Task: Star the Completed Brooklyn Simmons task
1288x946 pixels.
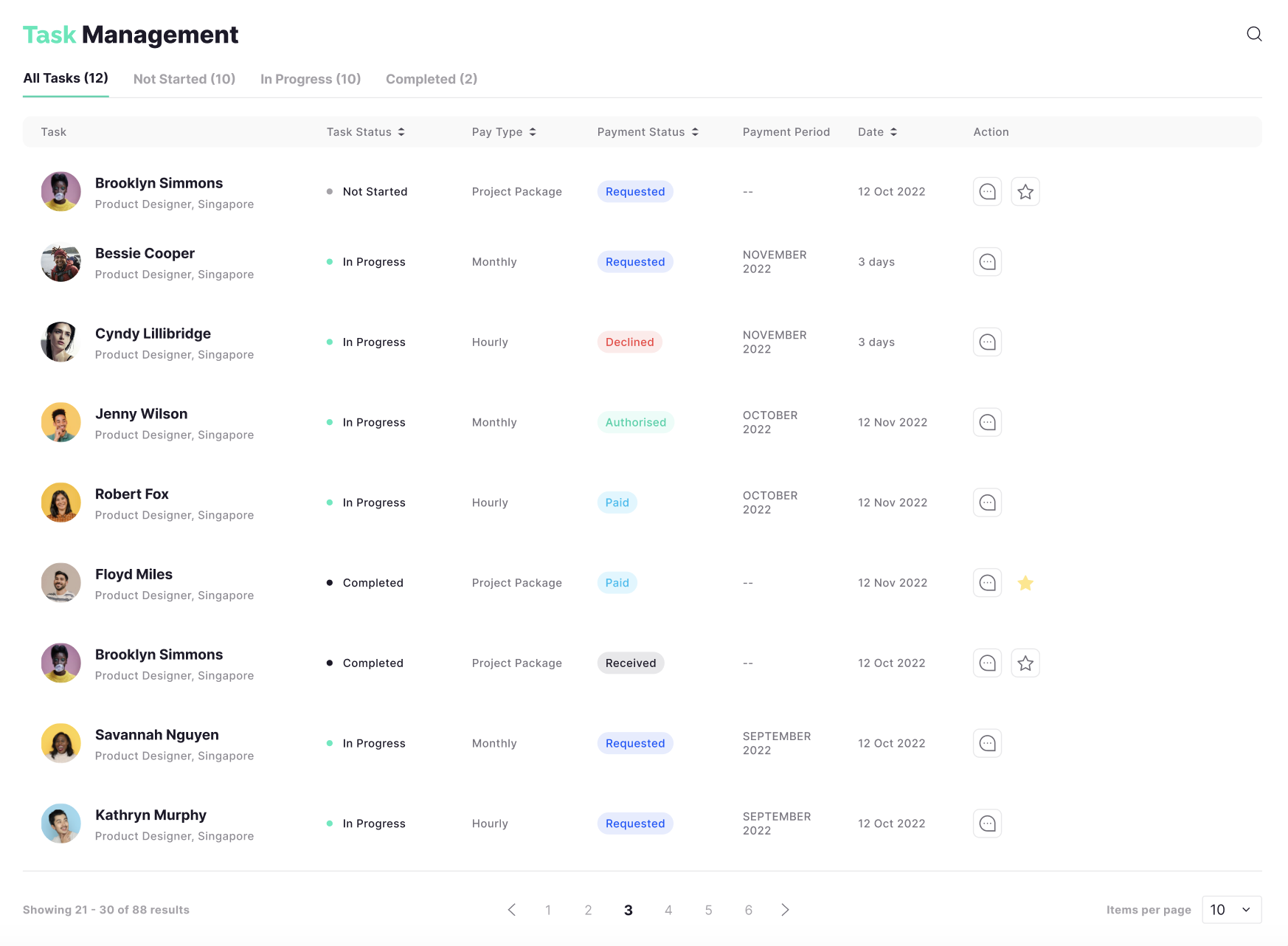Action: pos(1025,663)
